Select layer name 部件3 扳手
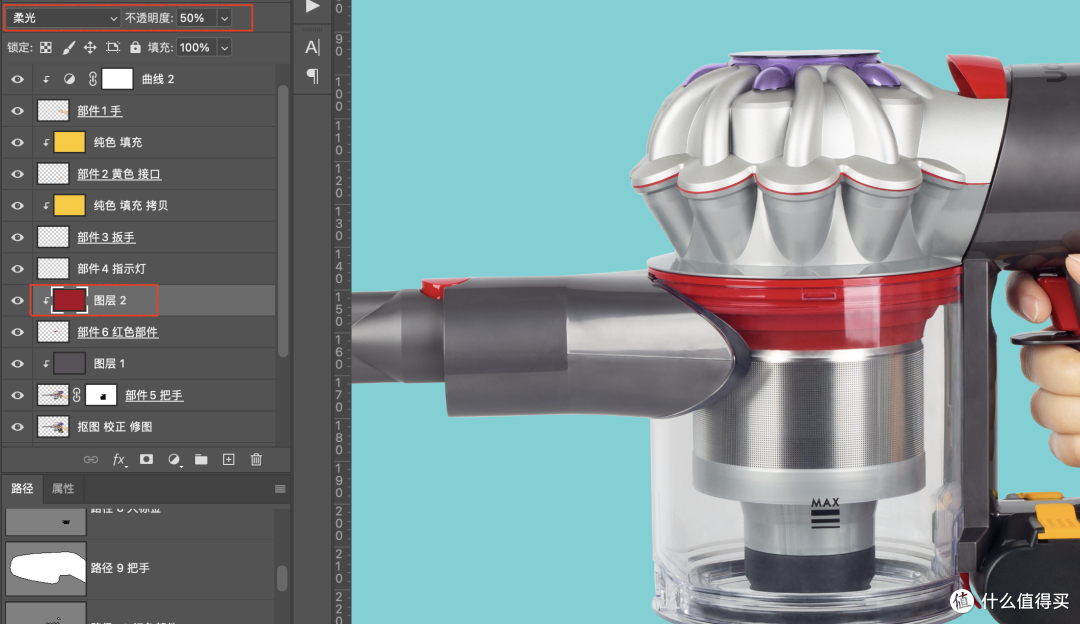This screenshot has height=624, width=1080. pos(106,238)
